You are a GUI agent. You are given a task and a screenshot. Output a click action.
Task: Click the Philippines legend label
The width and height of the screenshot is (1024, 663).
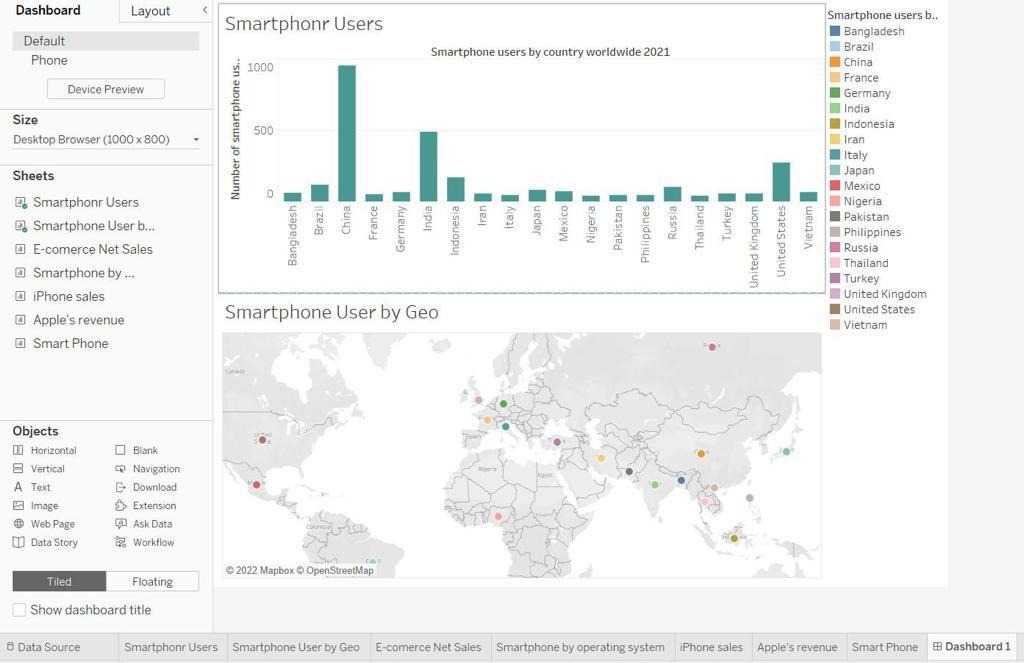(x=872, y=232)
